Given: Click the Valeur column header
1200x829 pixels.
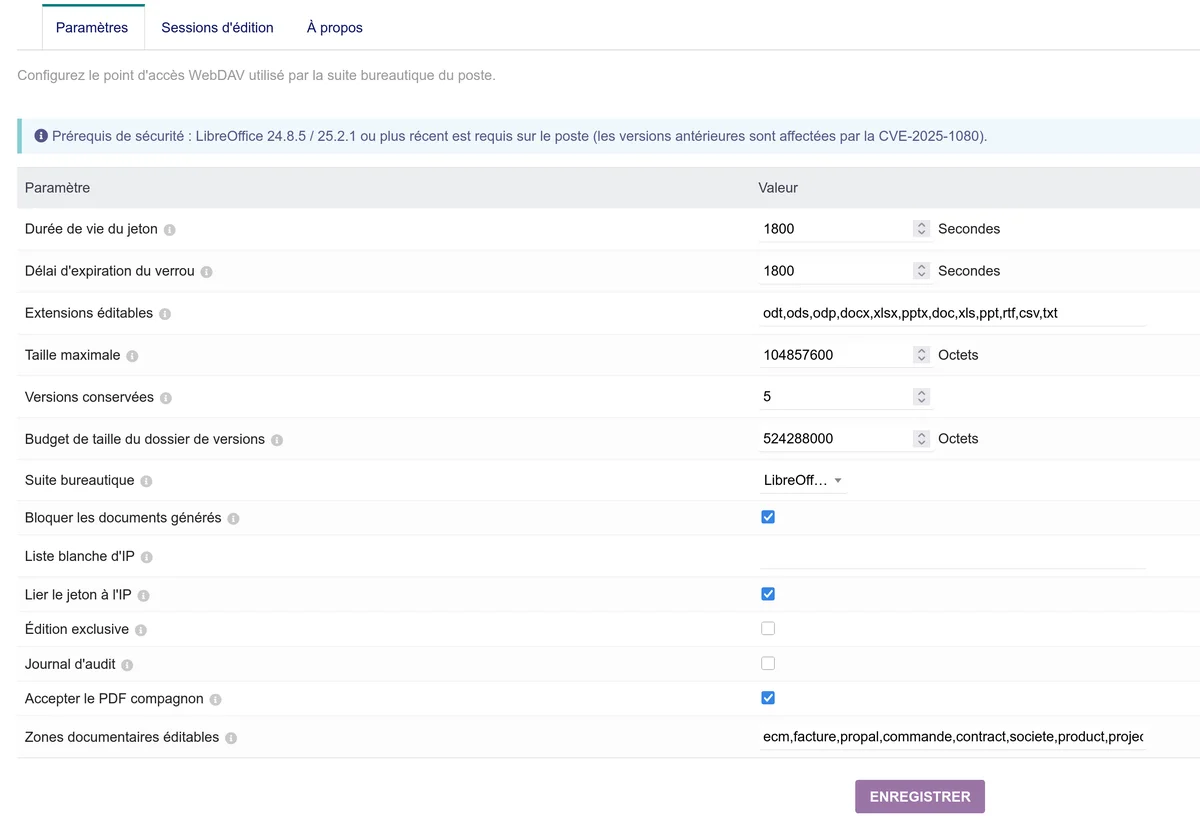Looking at the screenshot, I should click(778, 187).
